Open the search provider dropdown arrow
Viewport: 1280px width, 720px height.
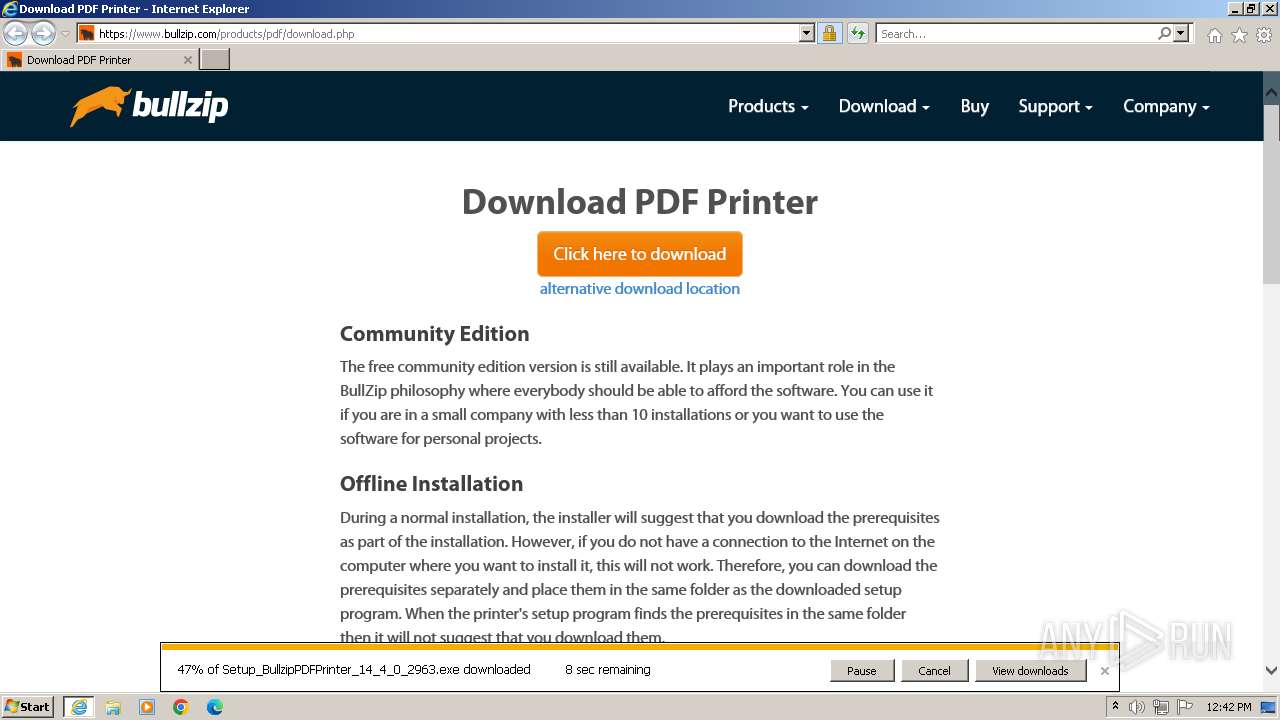pyautogui.click(x=1181, y=34)
